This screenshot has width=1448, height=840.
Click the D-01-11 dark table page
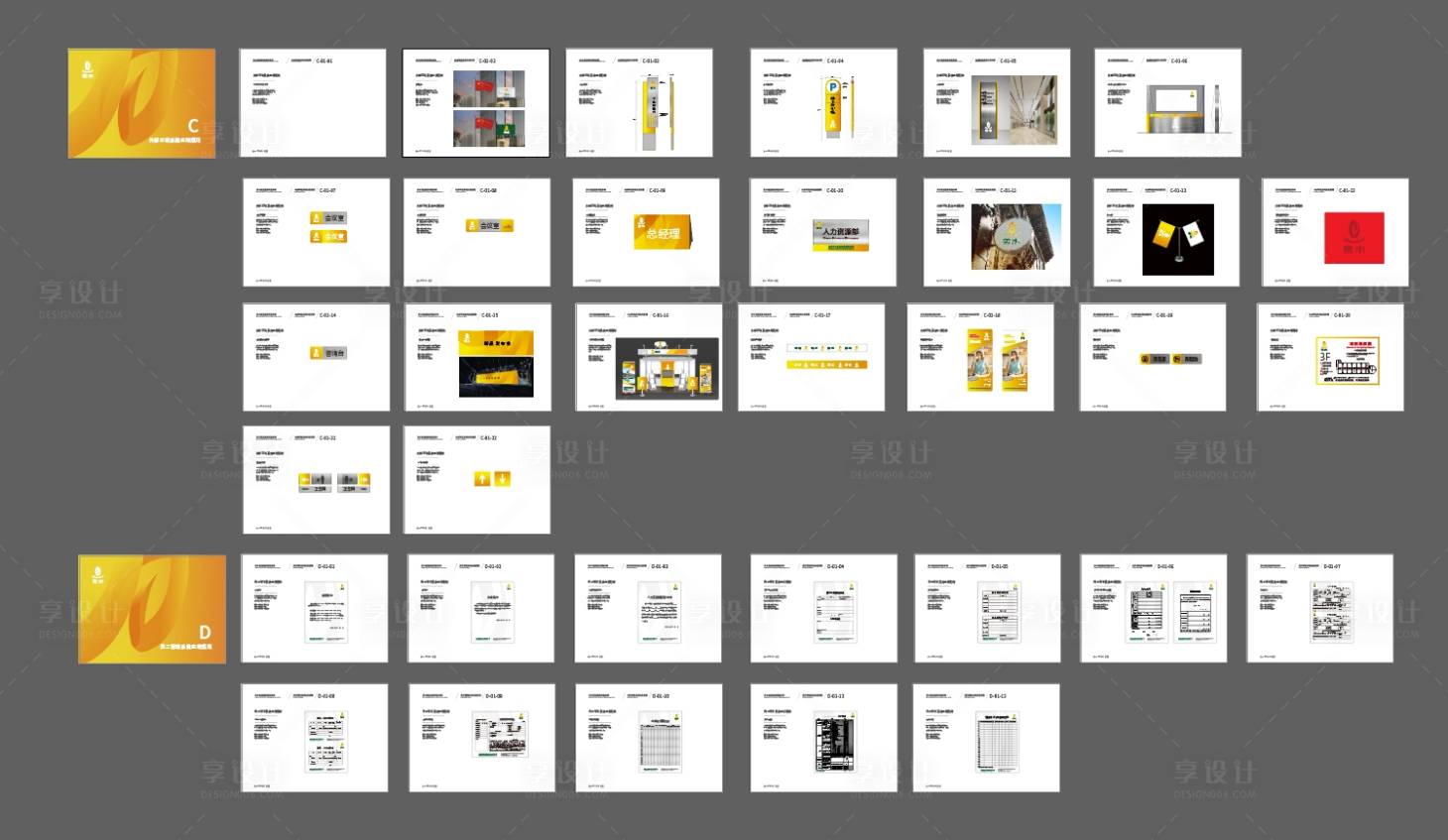pyautogui.click(x=823, y=737)
